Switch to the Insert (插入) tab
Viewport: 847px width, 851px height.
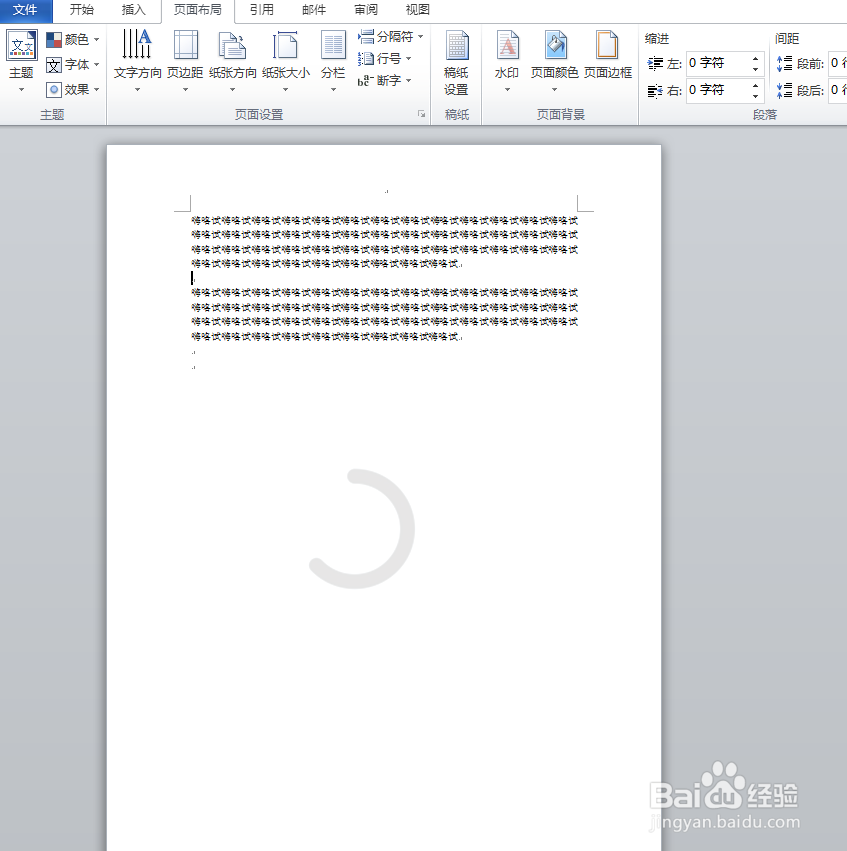[x=133, y=10]
